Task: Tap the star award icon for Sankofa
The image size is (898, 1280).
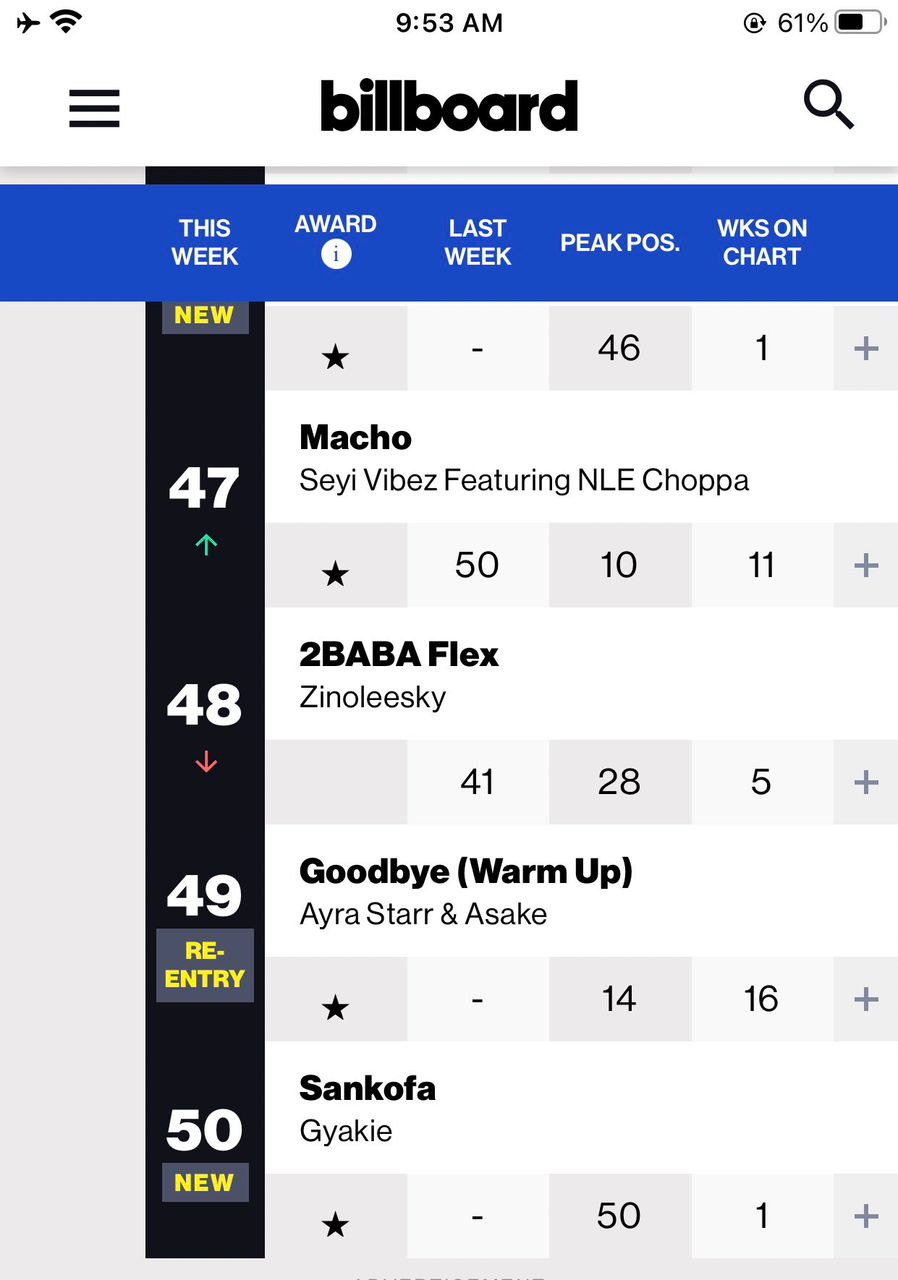Action: pyautogui.click(x=336, y=1223)
